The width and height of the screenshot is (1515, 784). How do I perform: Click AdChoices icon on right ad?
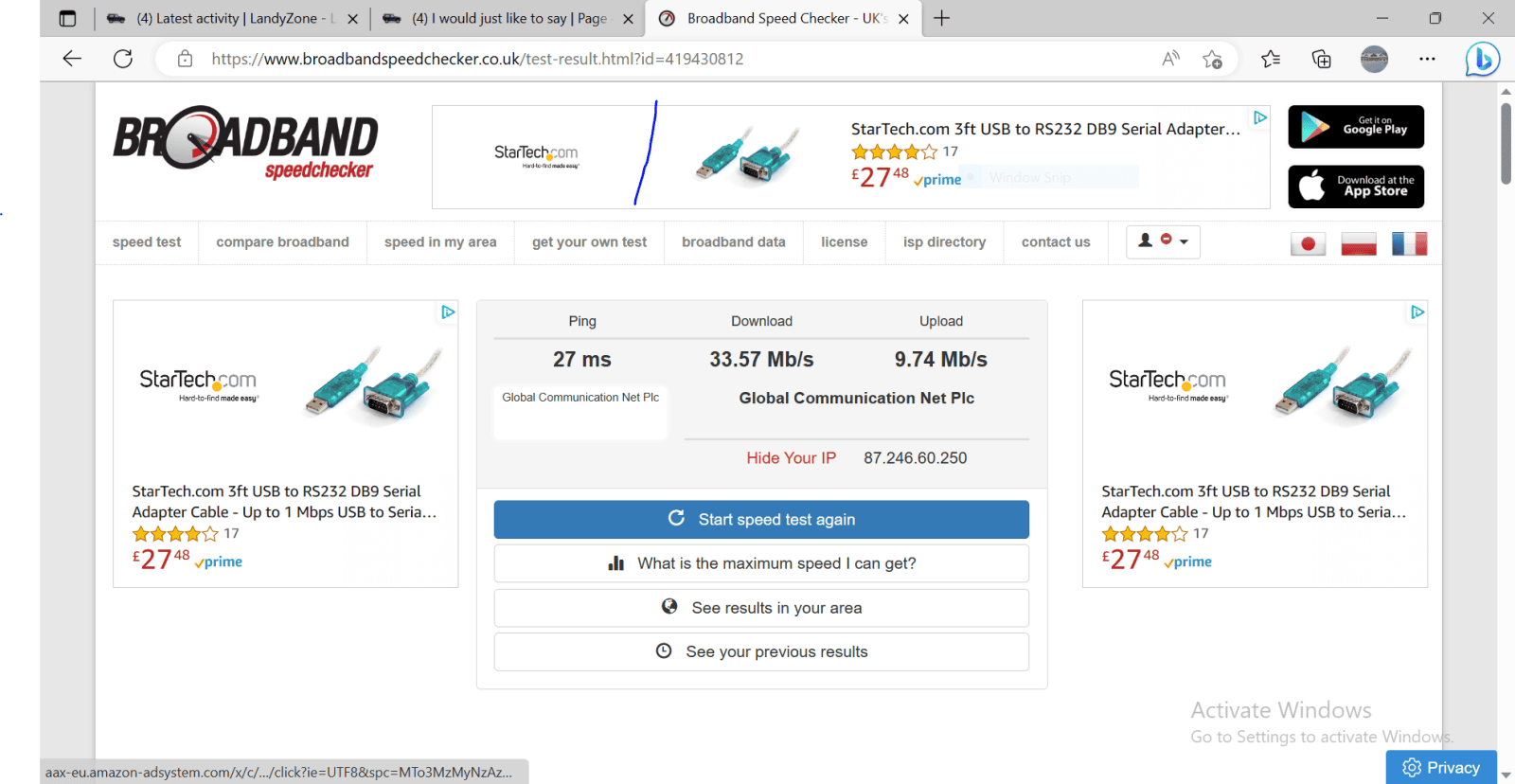[1417, 312]
